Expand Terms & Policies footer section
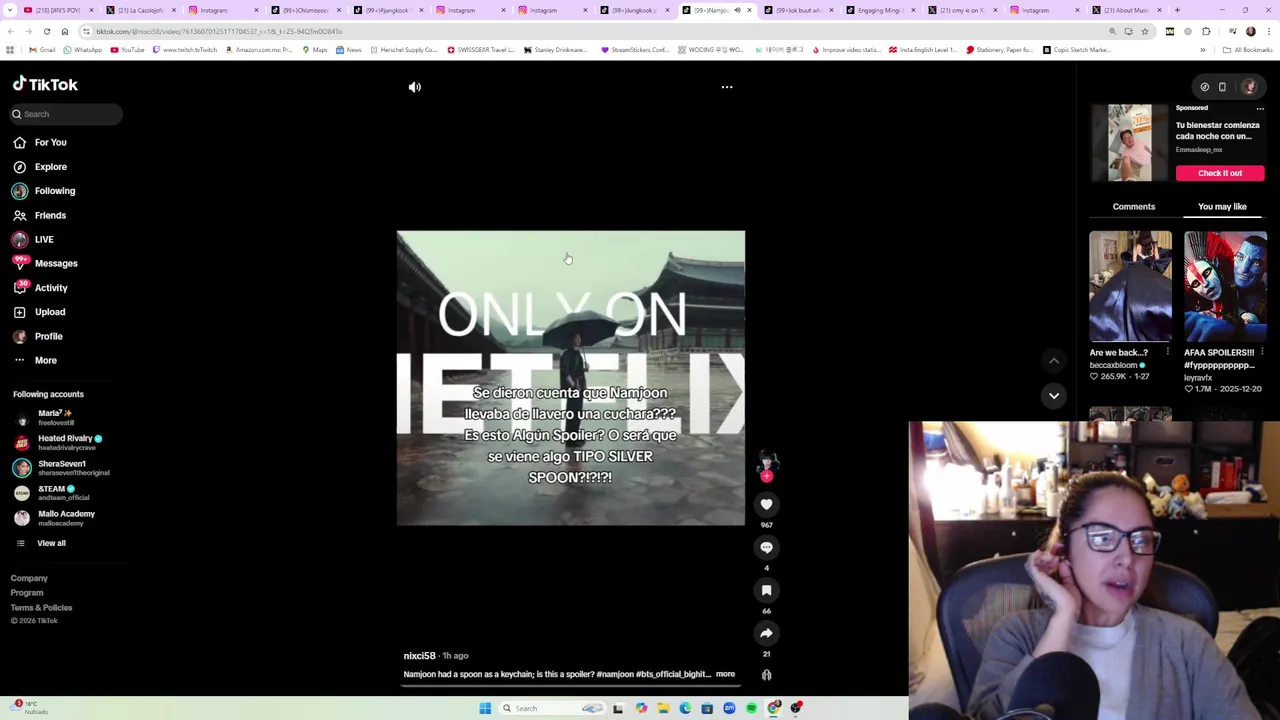This screenshot has height=720, width=1280. click(x=41, y=608)
